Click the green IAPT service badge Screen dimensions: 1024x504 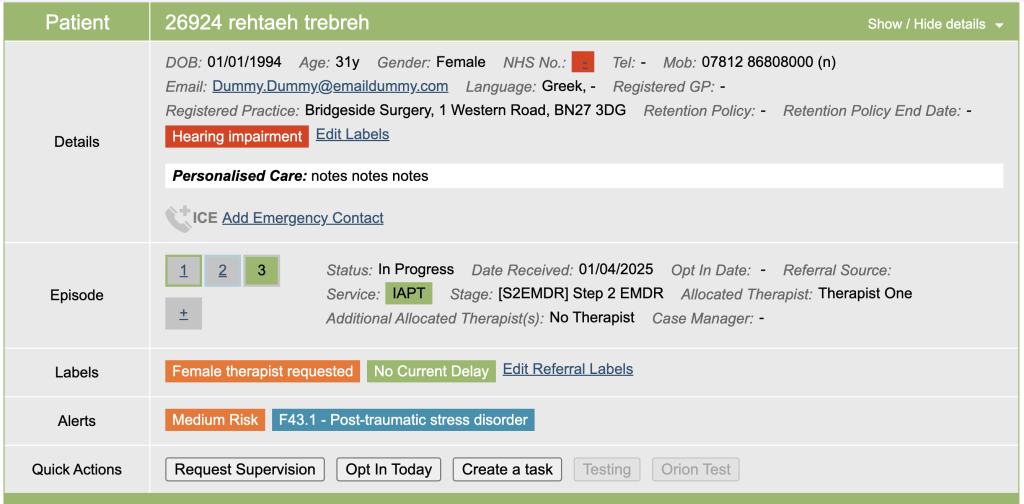point(410,294)
